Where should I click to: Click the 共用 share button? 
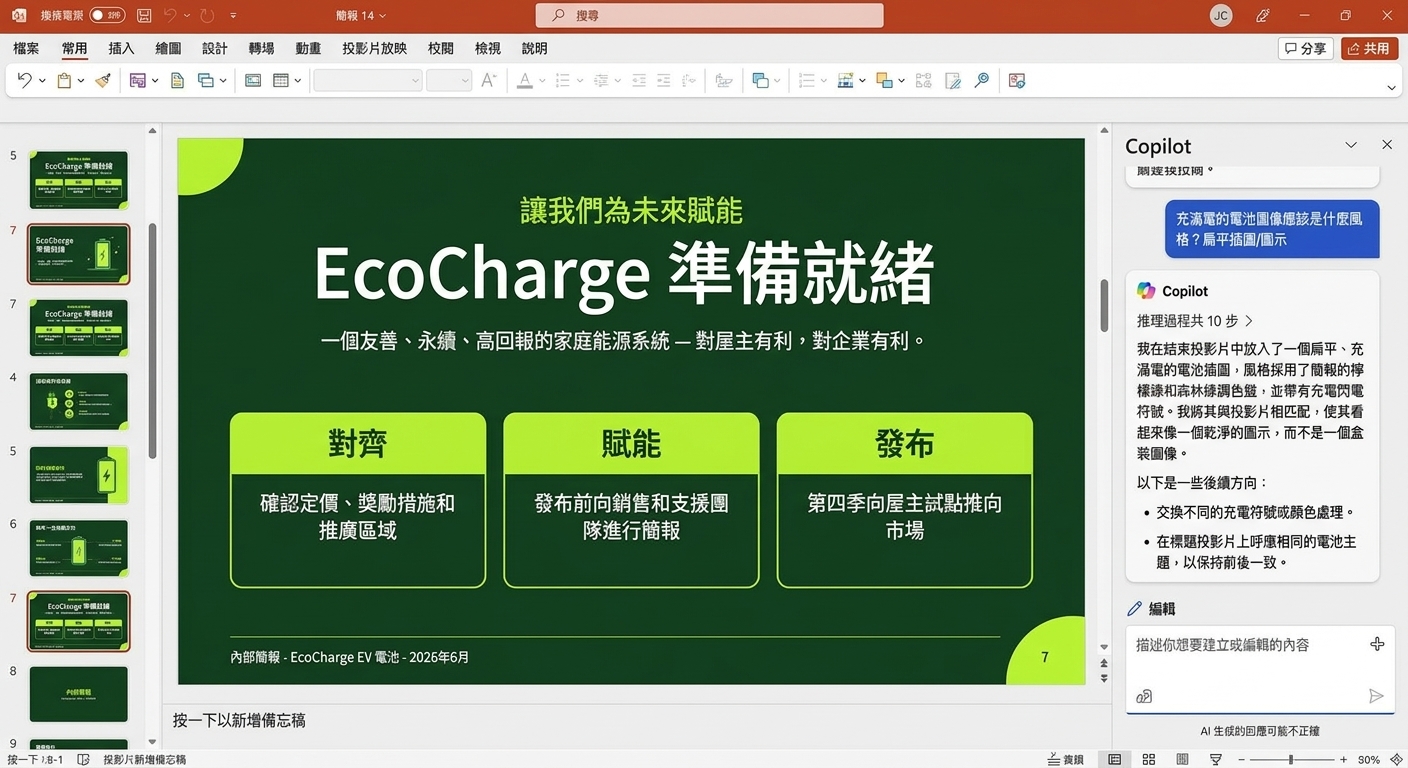point(1369,48)
